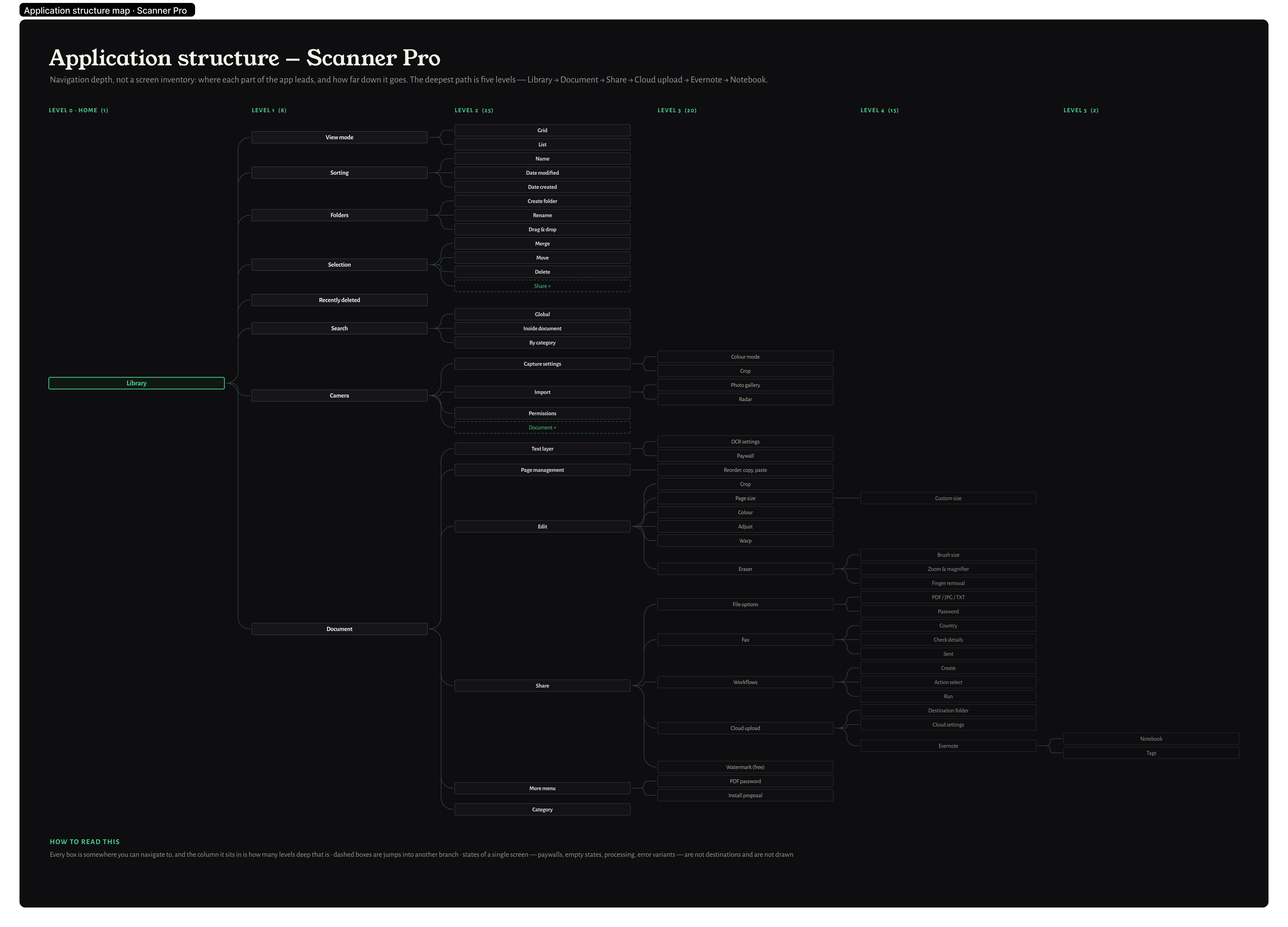Screen dimensions: 1288x927
Task: Click the Permissions node
Action: tap(542, 413)
